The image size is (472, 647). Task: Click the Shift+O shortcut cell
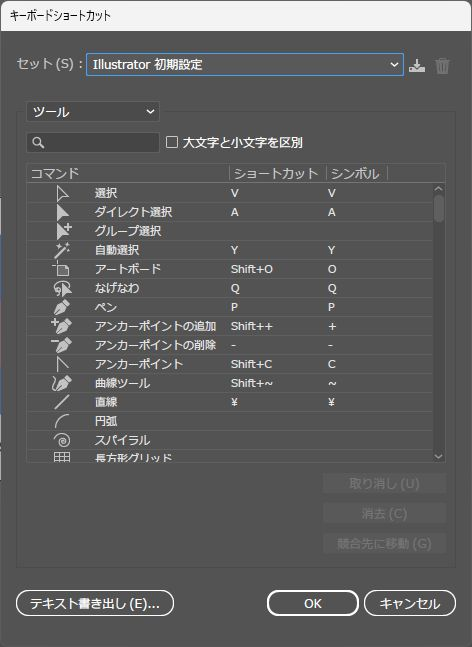coord(252,269)
